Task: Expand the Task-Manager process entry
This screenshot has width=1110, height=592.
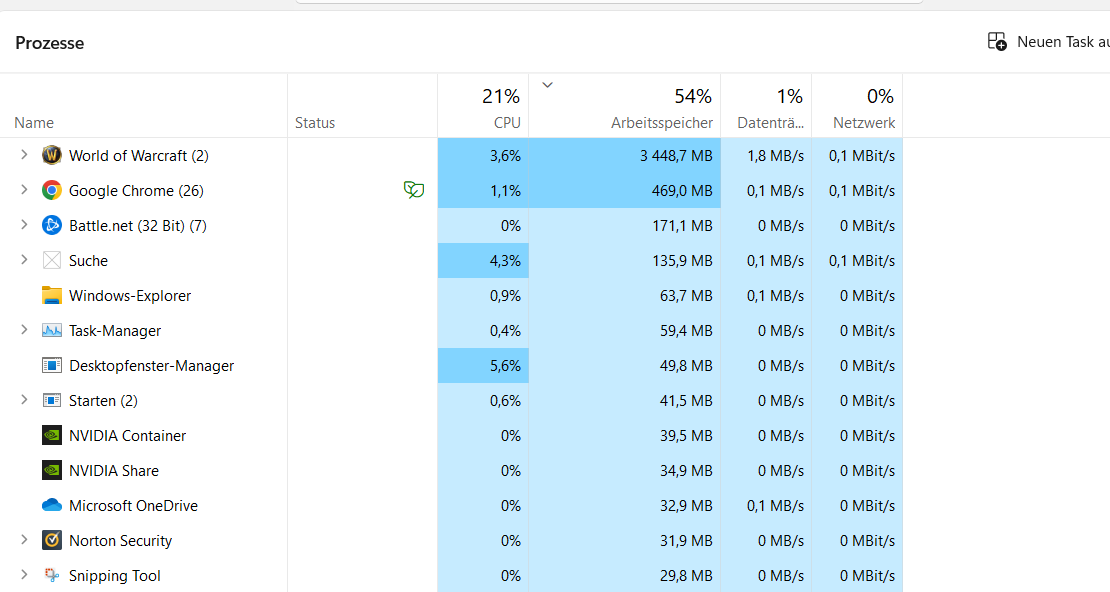Action: coord(24,330)
